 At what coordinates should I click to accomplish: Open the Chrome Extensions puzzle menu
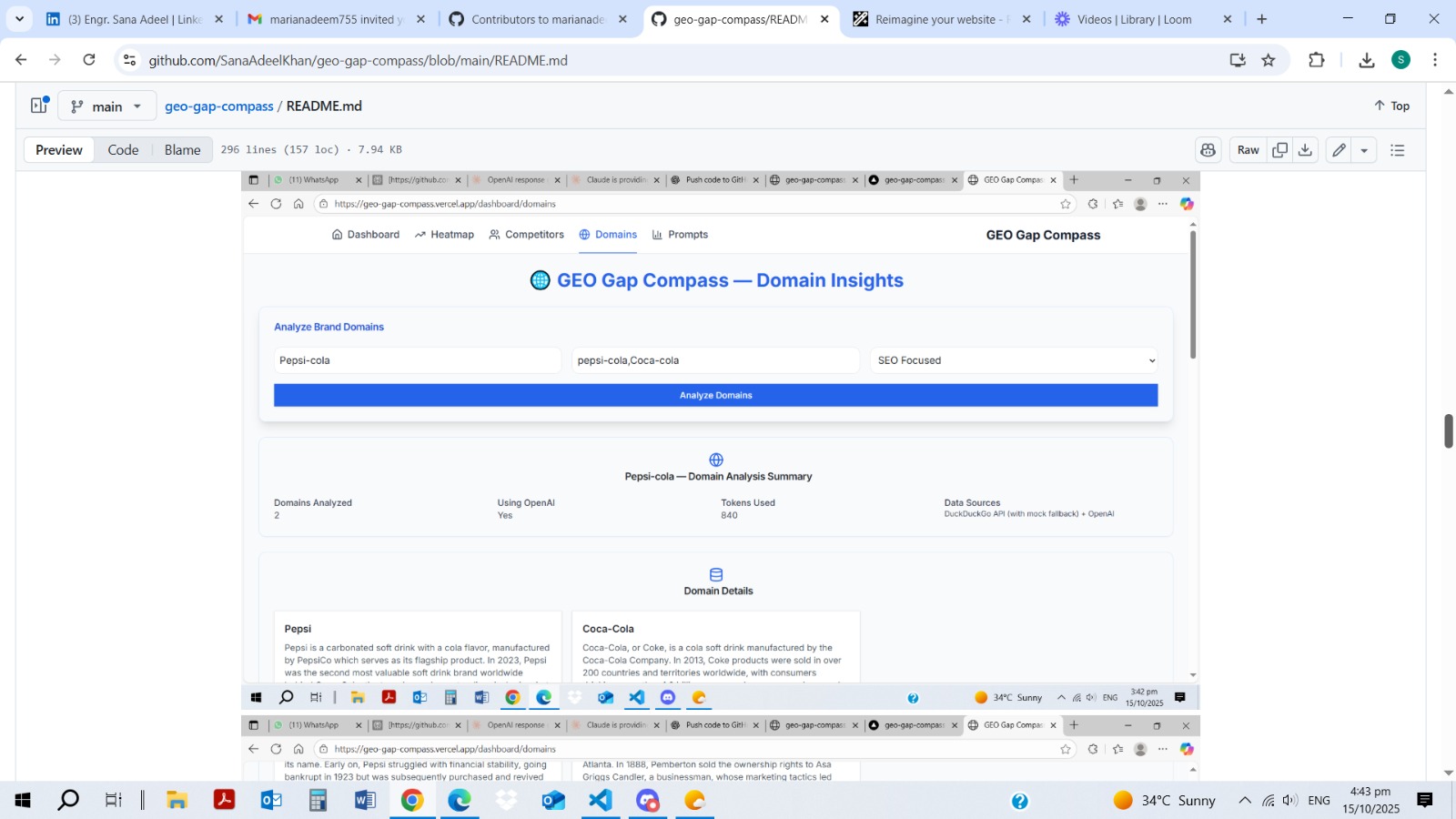click(x=1316, y=60)
